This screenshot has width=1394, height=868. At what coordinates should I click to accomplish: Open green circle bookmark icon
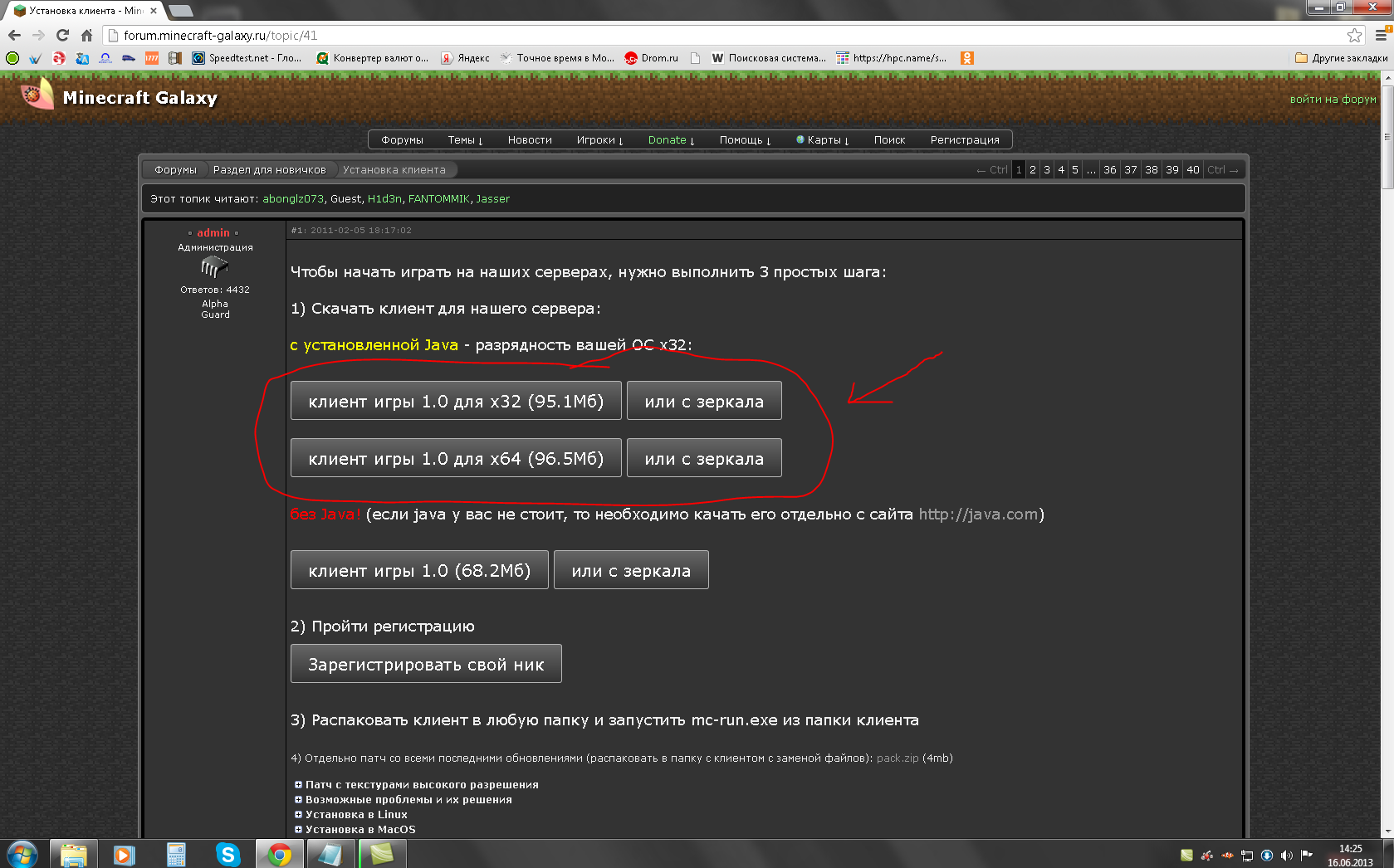[12, 58]
